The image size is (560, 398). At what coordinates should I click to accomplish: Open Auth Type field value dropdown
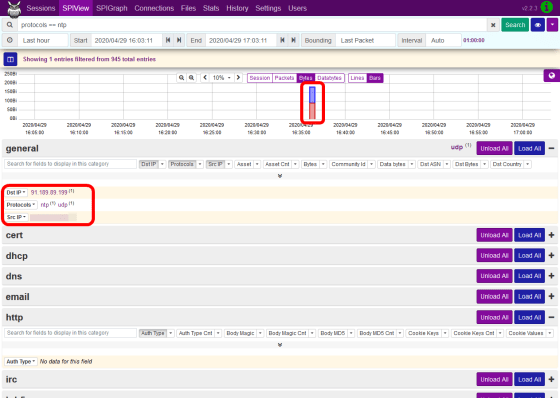21,362
